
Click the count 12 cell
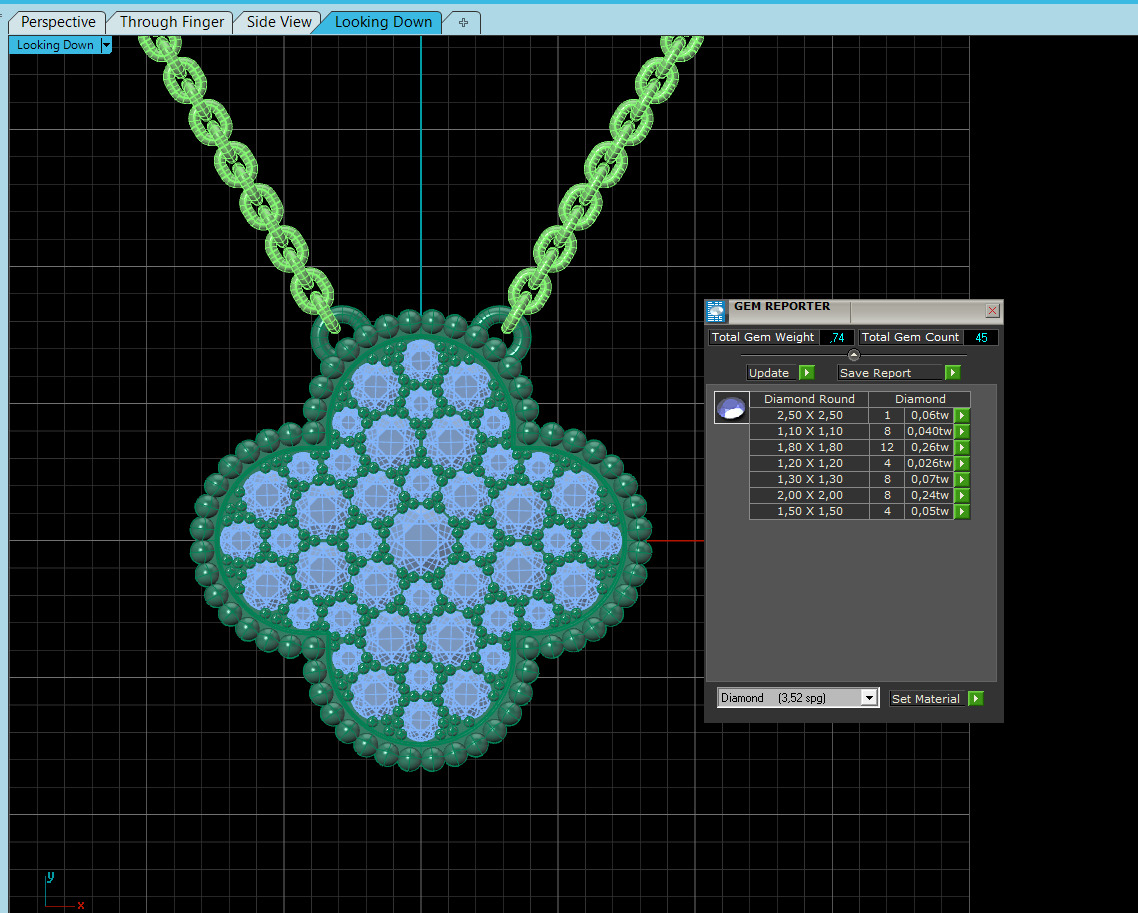click(x=887, y=448)
